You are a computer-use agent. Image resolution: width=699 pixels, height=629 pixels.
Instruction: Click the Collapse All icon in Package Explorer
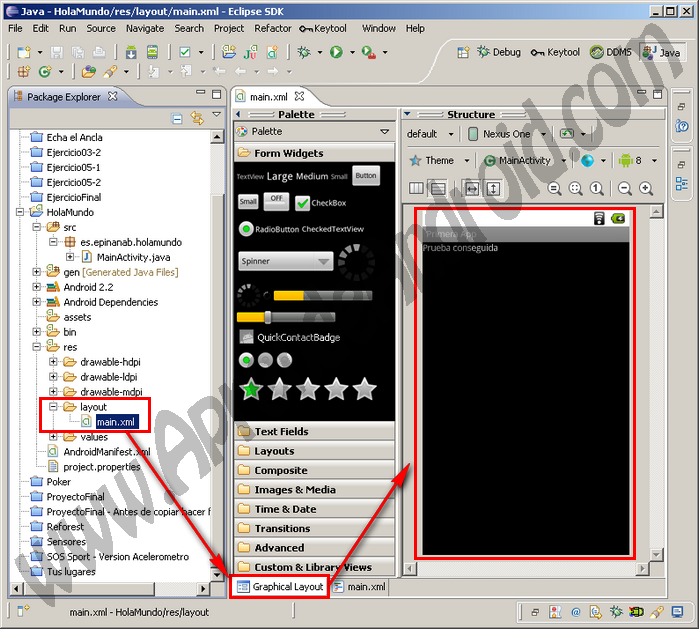coord(177,119)
